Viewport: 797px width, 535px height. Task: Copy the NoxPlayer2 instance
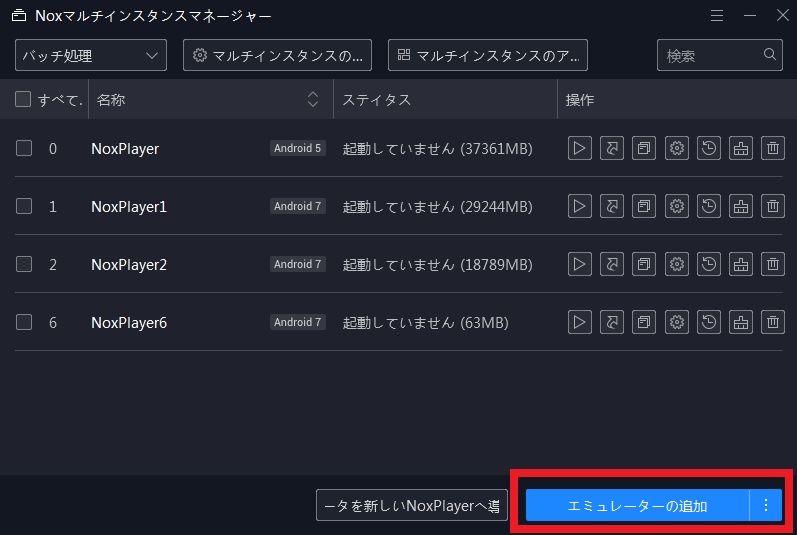coord(644,264)
